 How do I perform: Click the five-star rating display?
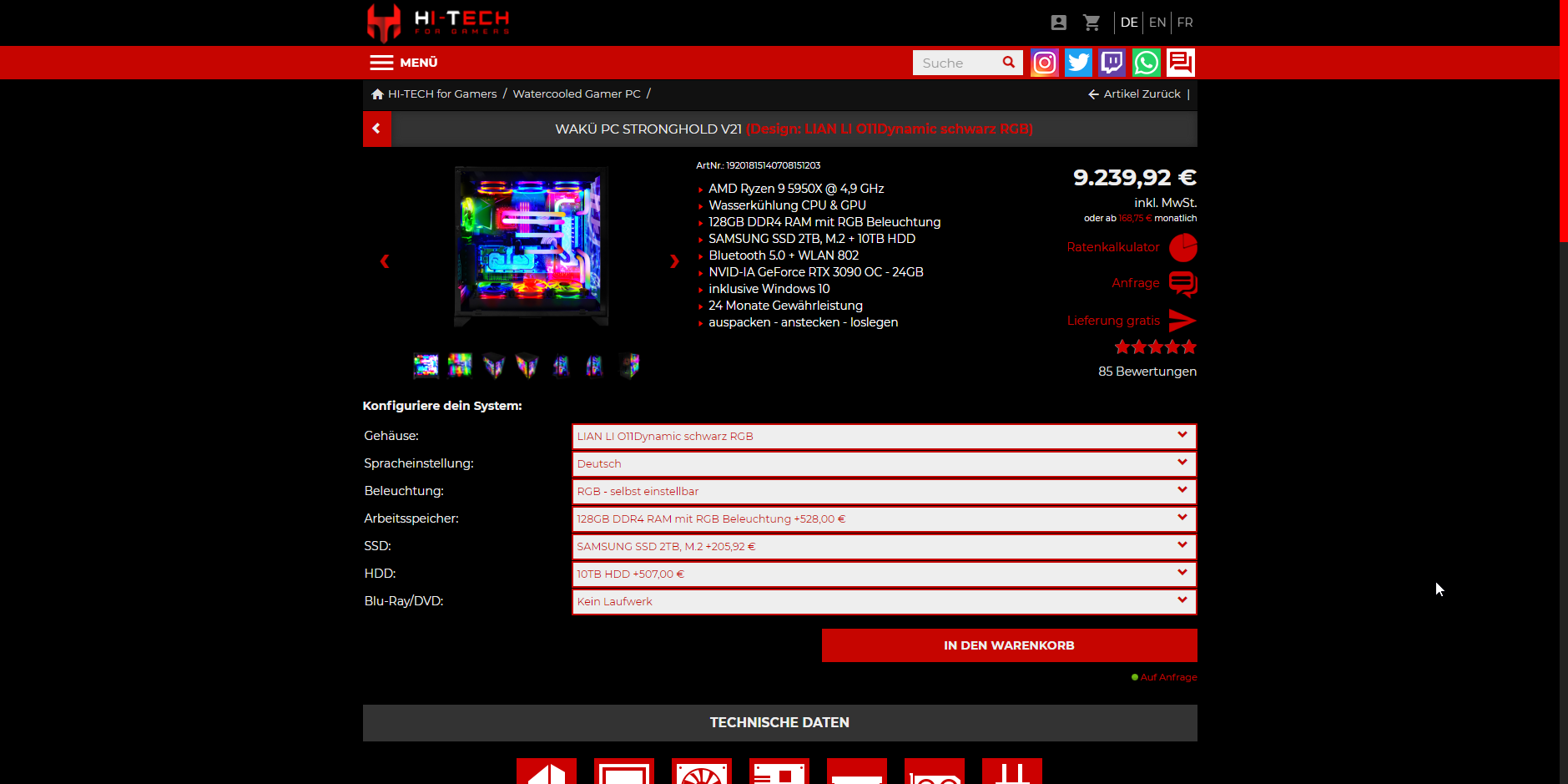(1155, 347)
